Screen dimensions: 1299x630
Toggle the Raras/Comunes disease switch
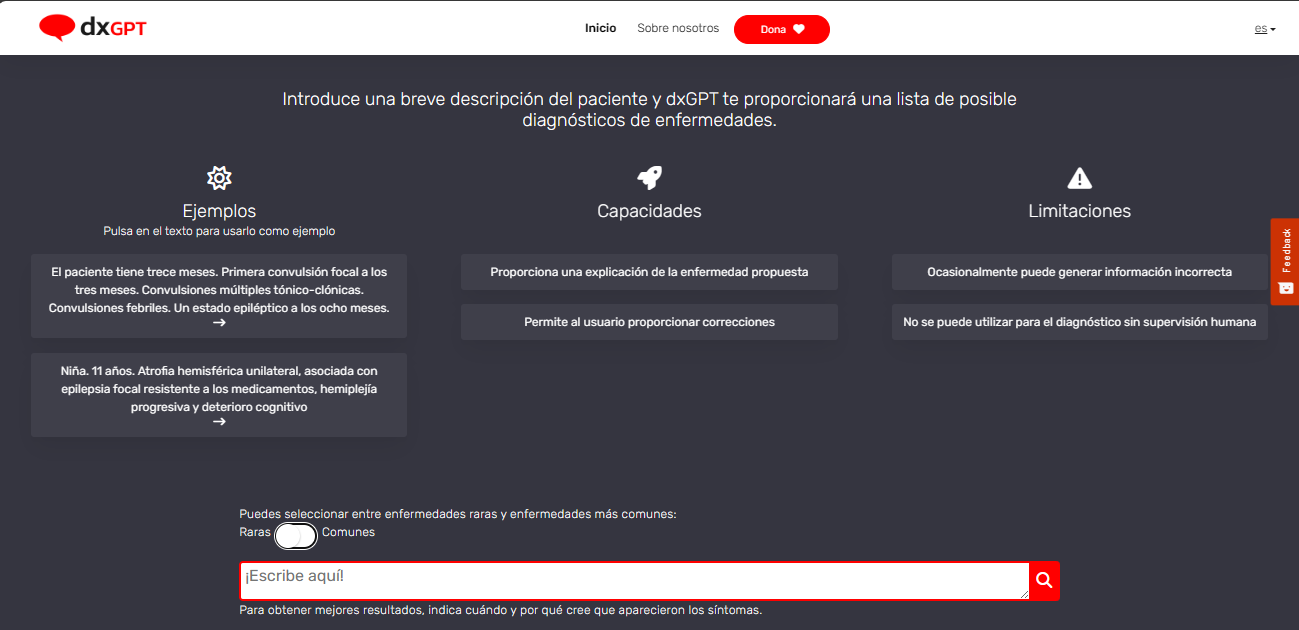[296, 536]
